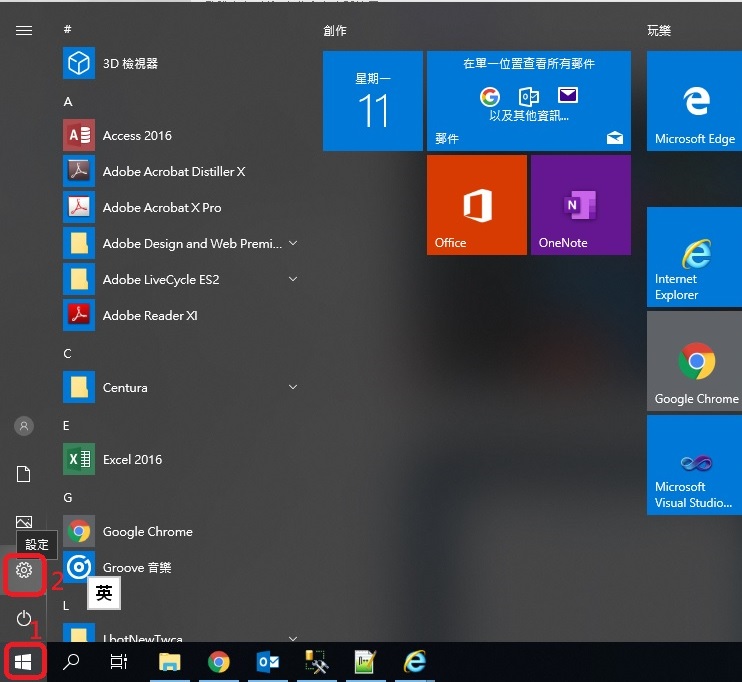Expand Adobe Design and Web Premium folder
Viewport: 742px width, 682px height.
tap(293, 243)
